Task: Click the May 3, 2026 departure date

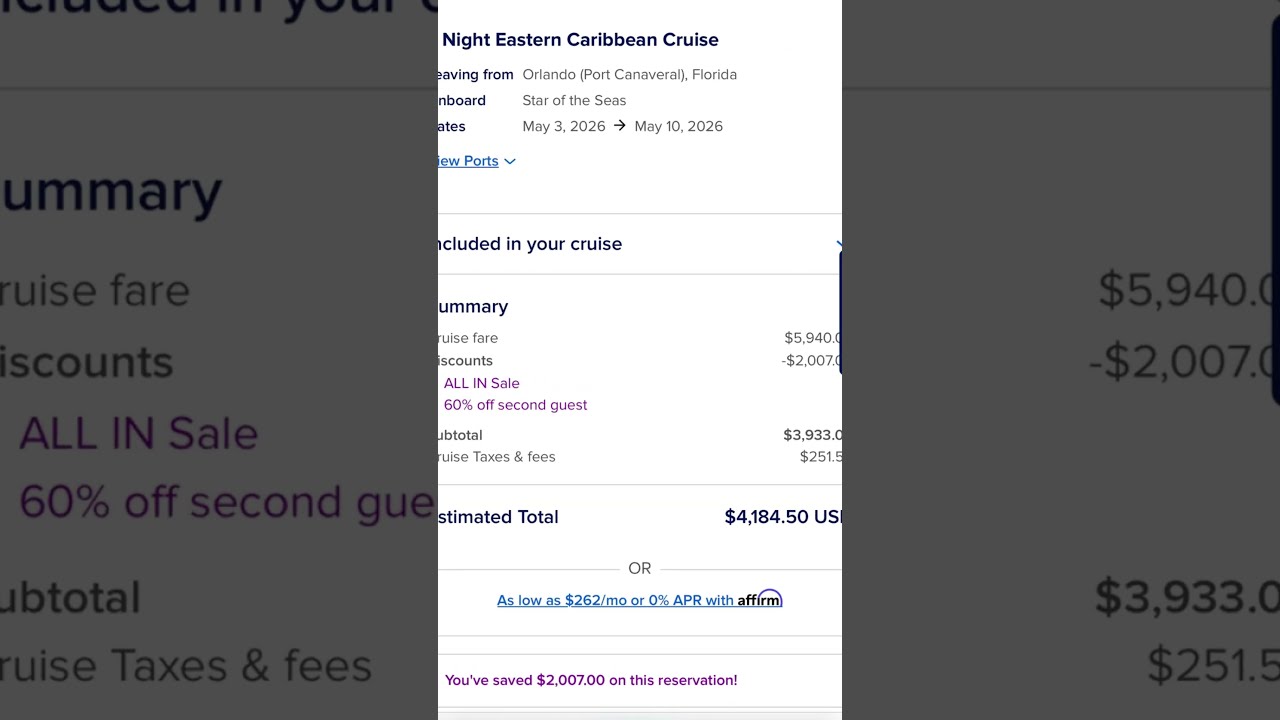Action: pyautogui.click(x=564, y=126)
